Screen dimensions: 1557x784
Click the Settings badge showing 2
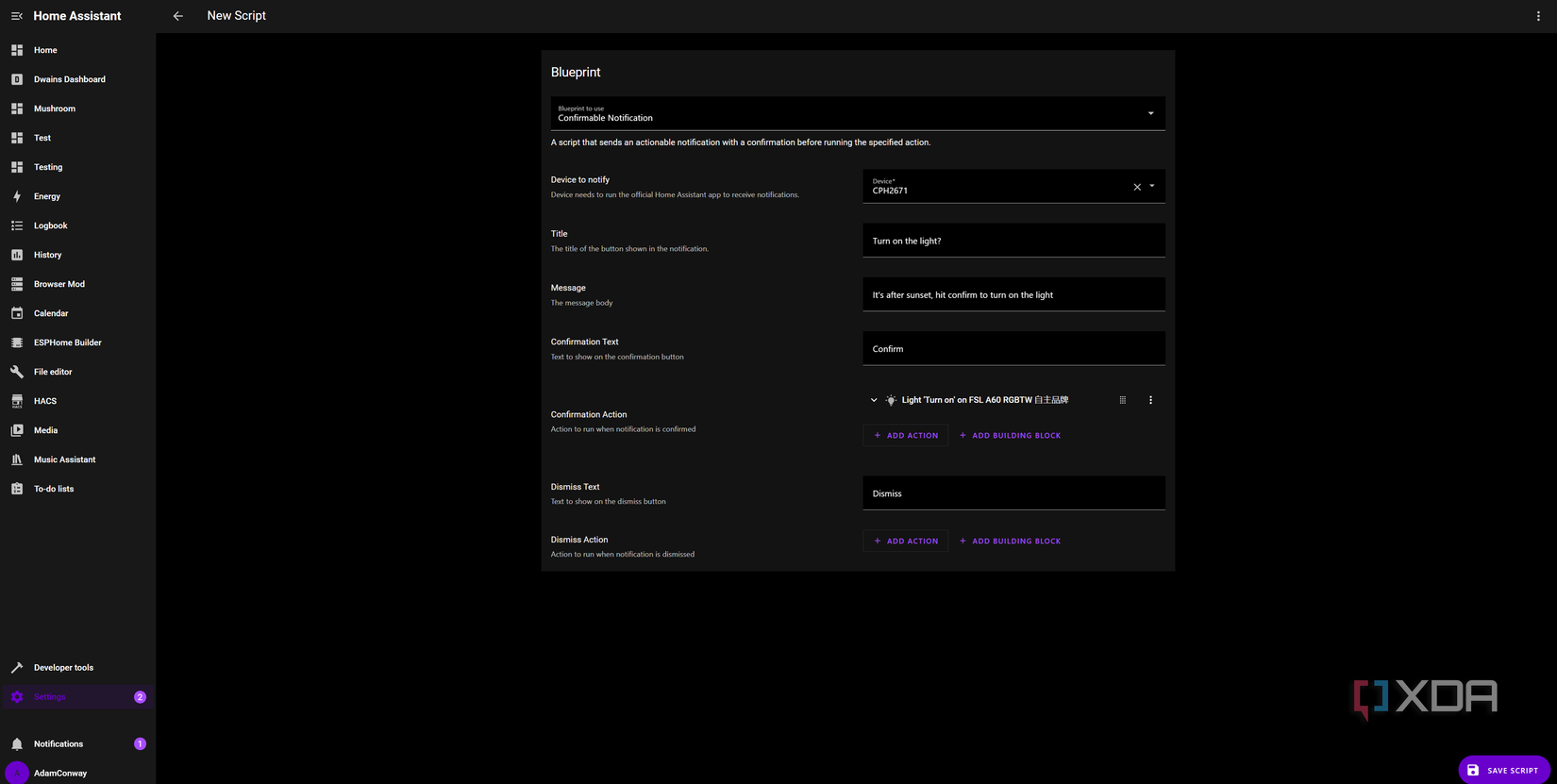(140, 696)
